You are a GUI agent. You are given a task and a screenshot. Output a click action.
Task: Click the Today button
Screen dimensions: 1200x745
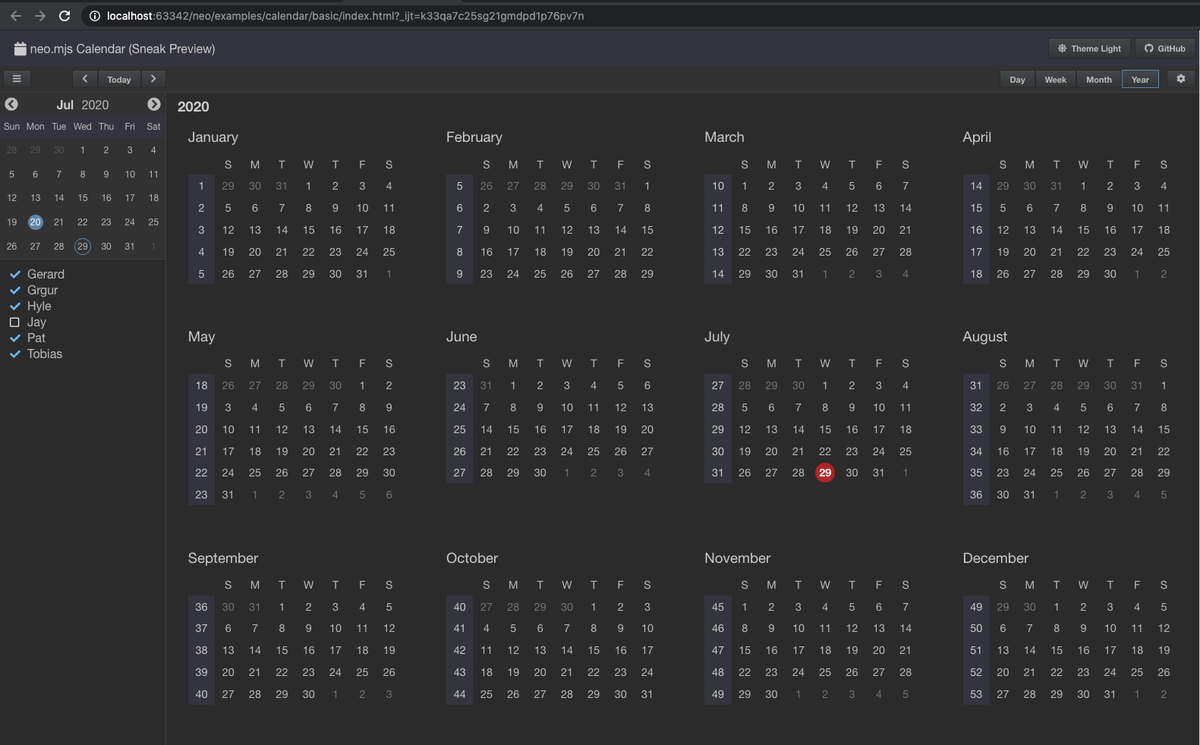tap(119, 79)
